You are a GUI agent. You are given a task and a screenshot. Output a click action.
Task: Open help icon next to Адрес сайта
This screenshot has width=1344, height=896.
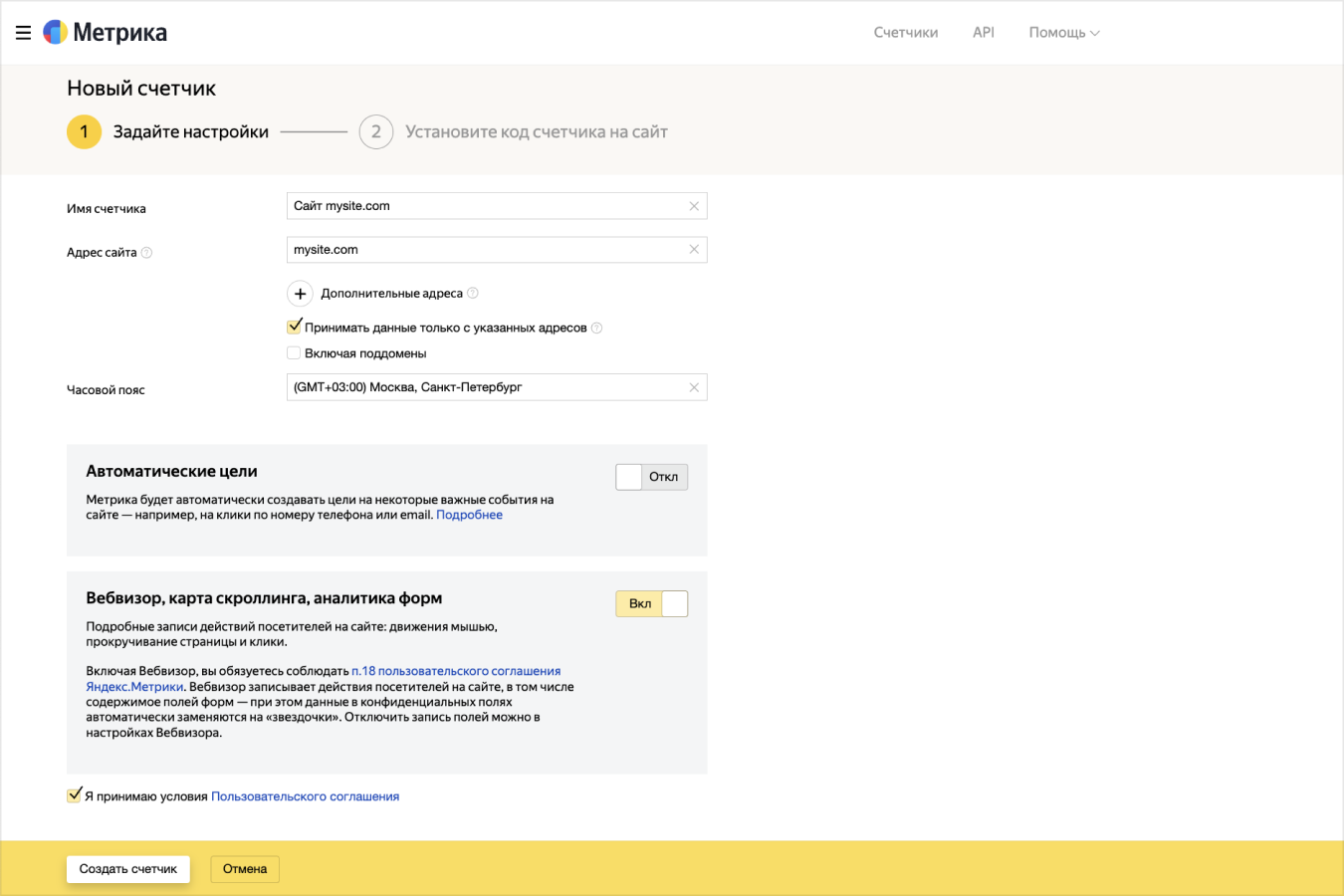(x=146, y=253)
